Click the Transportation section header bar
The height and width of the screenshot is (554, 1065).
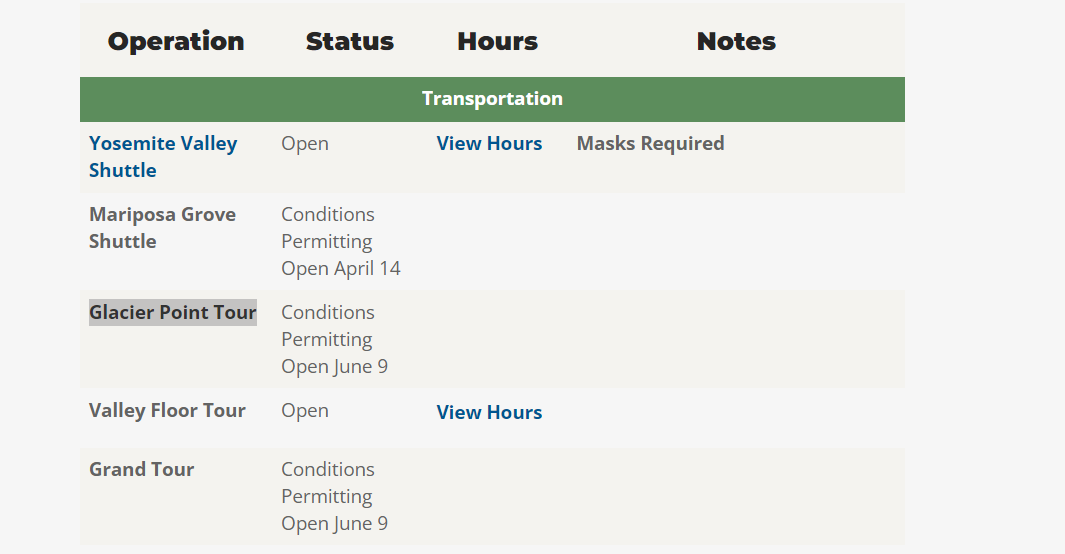492,99
